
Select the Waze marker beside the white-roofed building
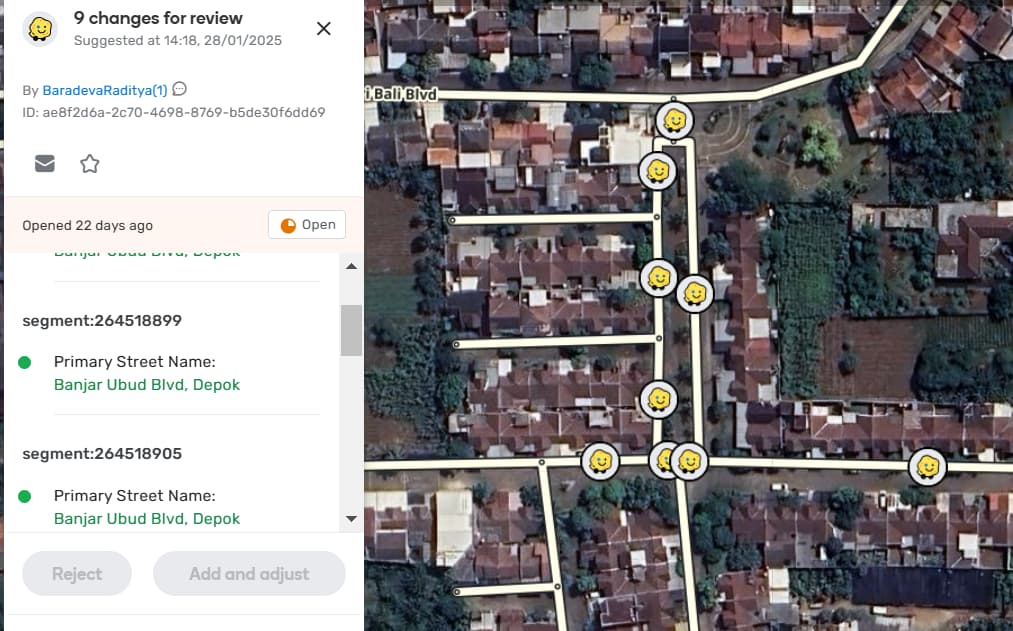658,171
